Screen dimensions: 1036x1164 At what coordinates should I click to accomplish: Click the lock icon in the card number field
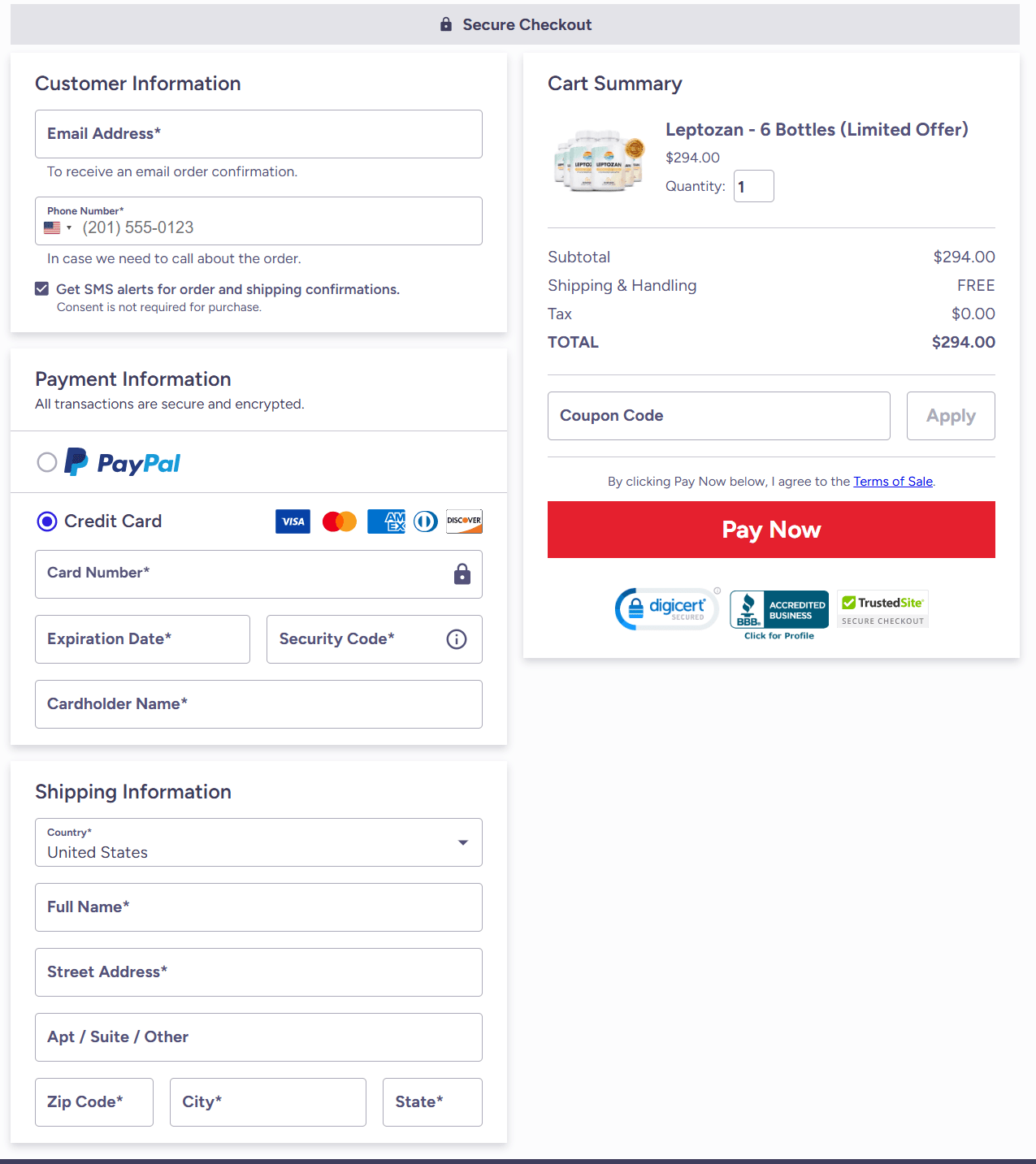[462, 574]
